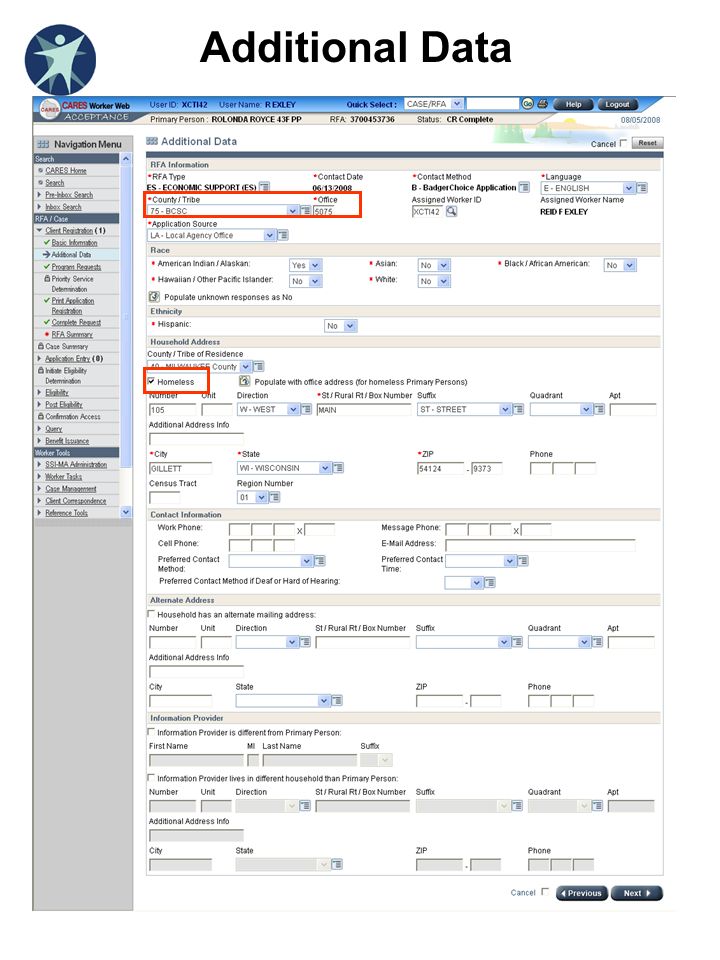The width and height of the screenshot is (720, 960).
Task: Click the Previous button
Action: click(x=582, y=893)
